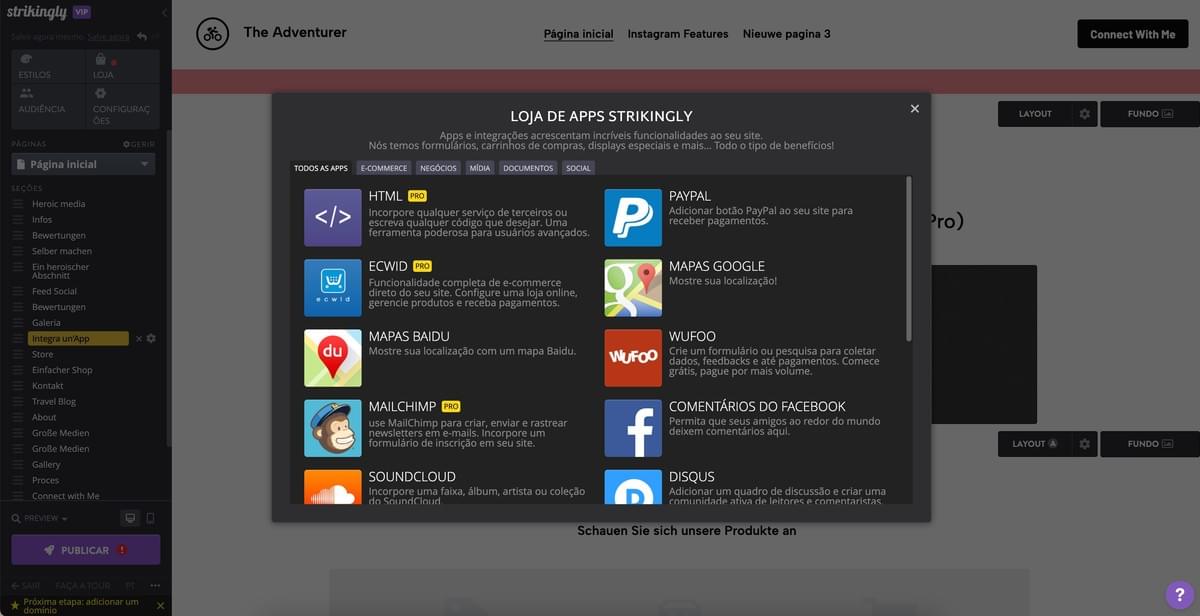Pick the MailChimp app icon
This screenshot has width=1200, height=616.
333,428
